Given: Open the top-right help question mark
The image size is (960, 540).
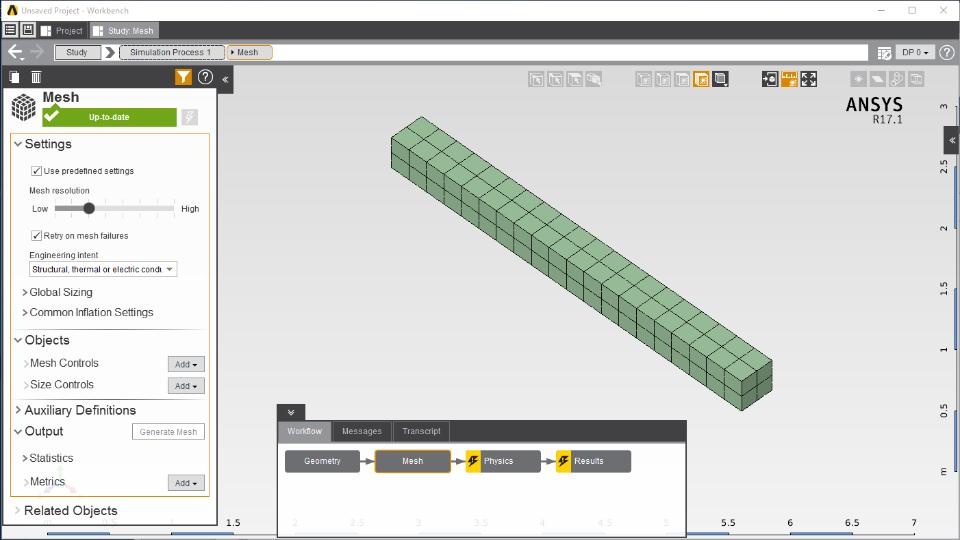Looking at the screenshot, I should (947, 53).
